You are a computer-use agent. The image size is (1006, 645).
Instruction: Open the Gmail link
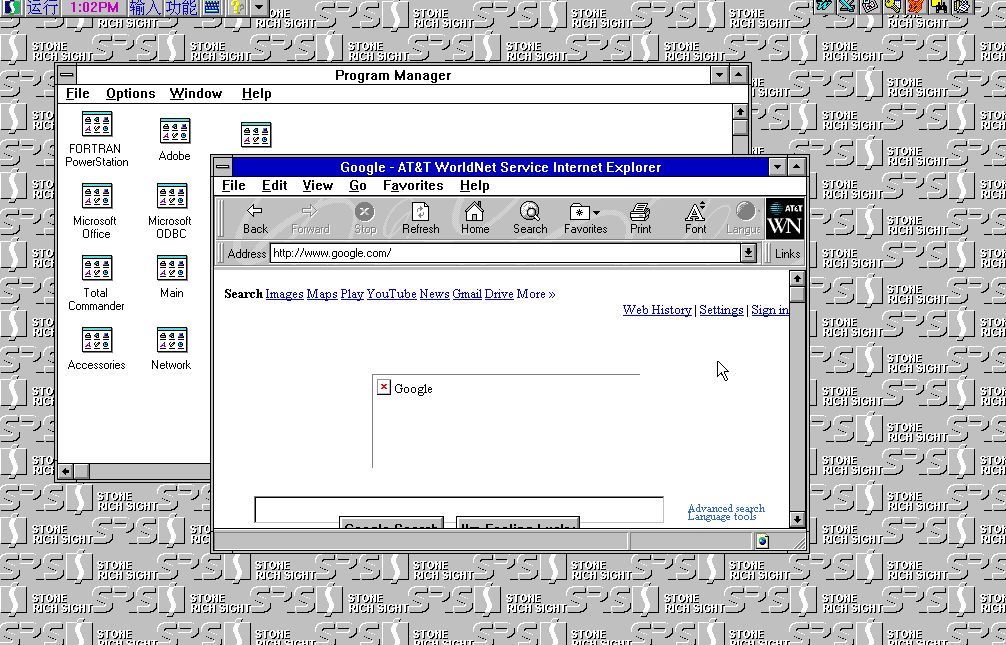tap(467, 294)
